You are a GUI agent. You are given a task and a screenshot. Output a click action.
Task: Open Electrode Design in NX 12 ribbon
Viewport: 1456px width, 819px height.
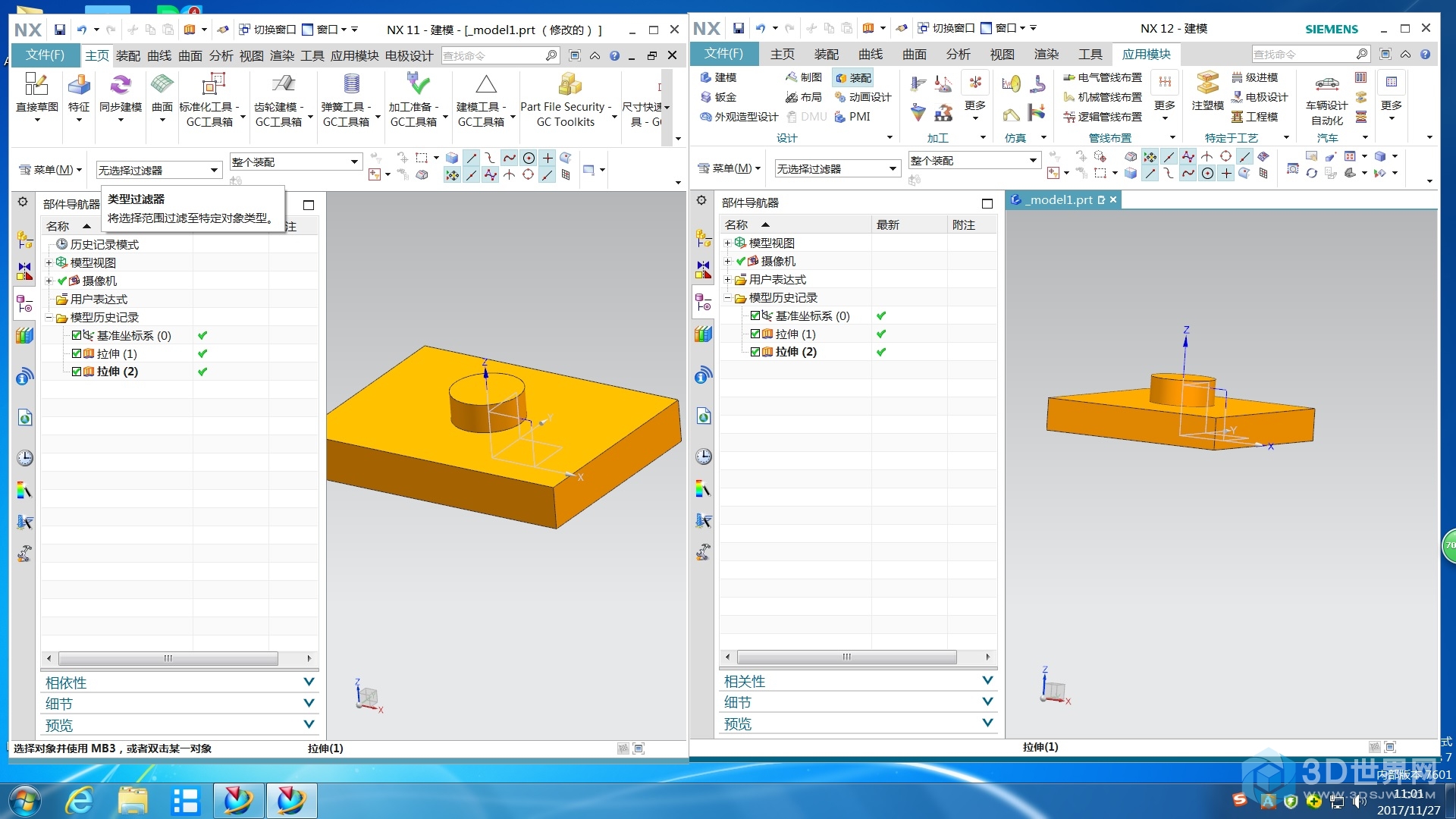click(x=1260, y=97)
